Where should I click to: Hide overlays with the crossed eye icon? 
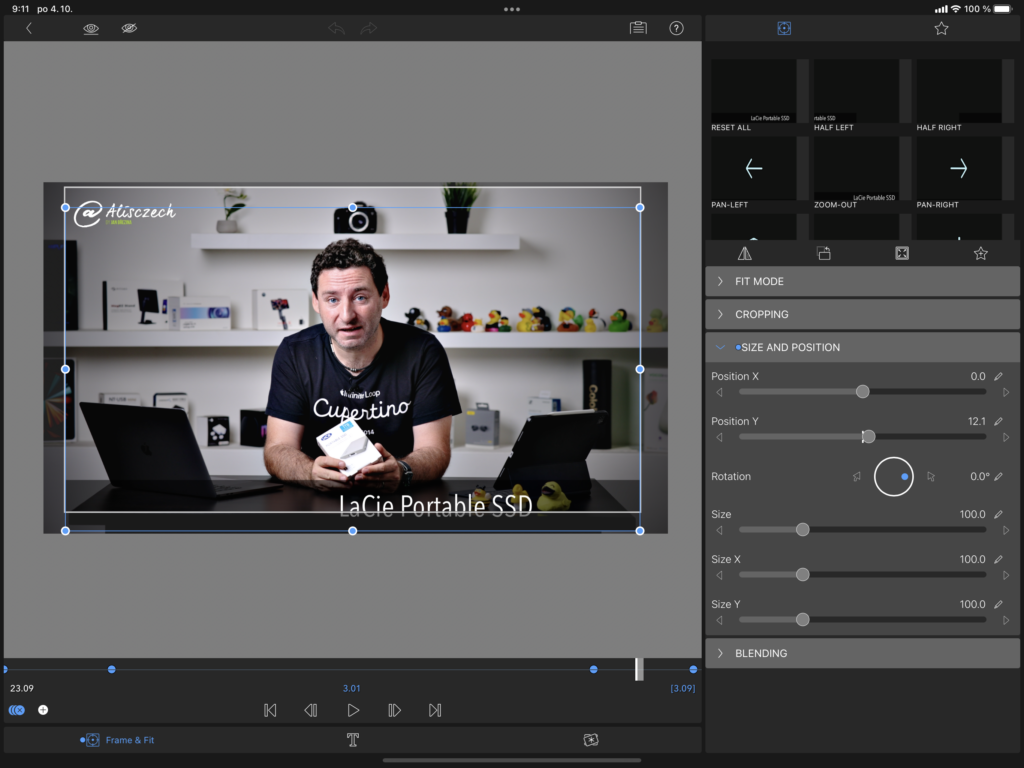click(x=129, y=28)
